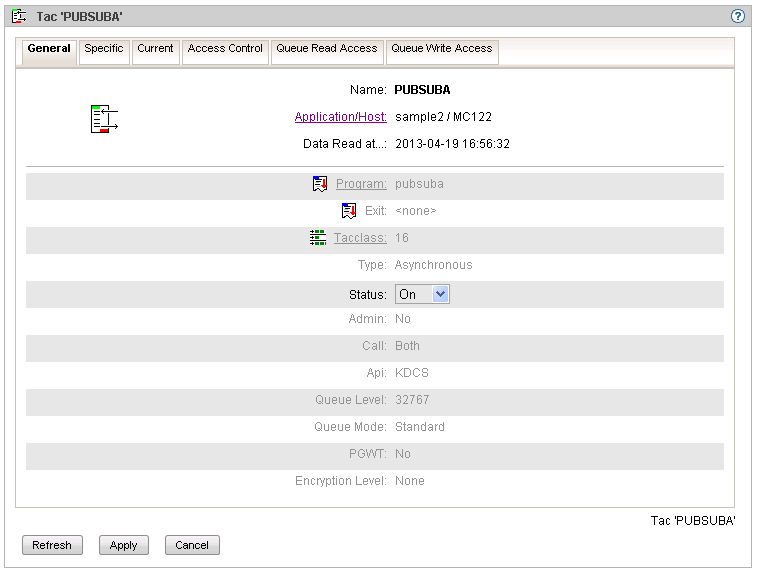The image size is (758, 570).
Task: Switch to the Current tab
Action: [155, 49]
